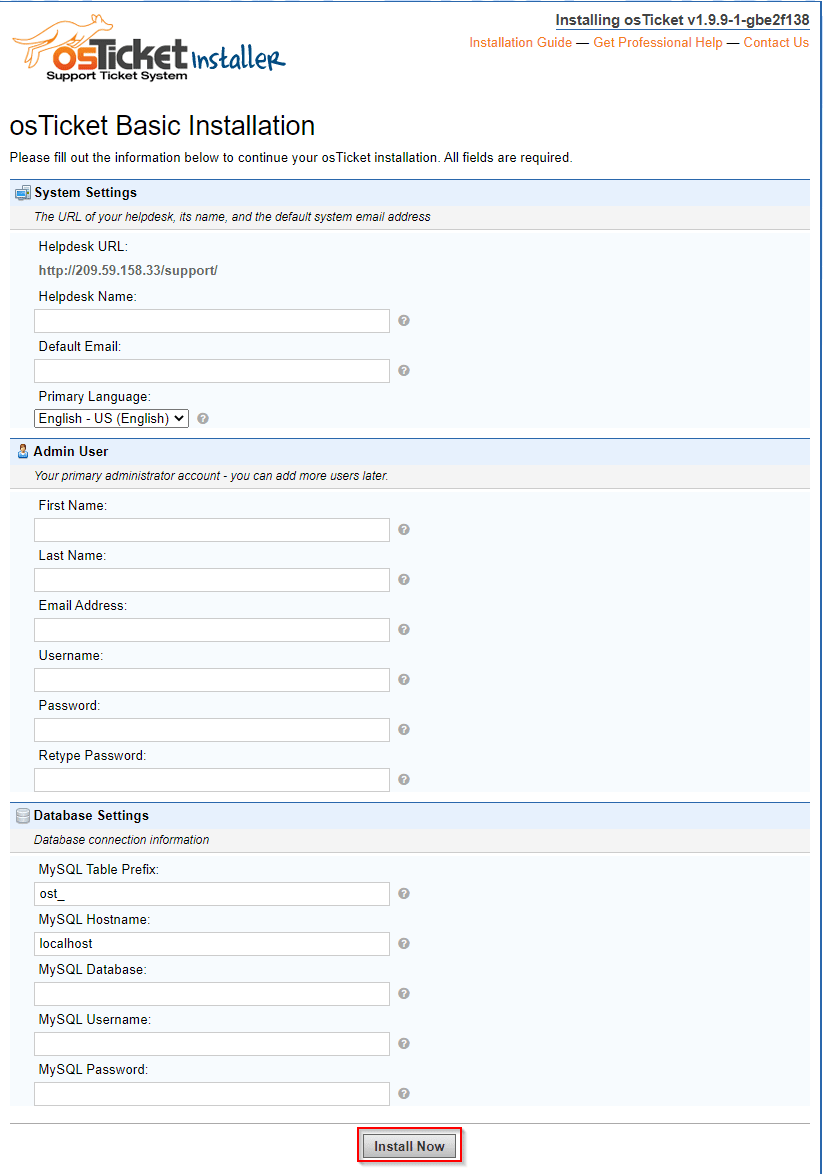The image size is (823, 1174).
Task: Click the First Name input field
Action: point(211,529)
